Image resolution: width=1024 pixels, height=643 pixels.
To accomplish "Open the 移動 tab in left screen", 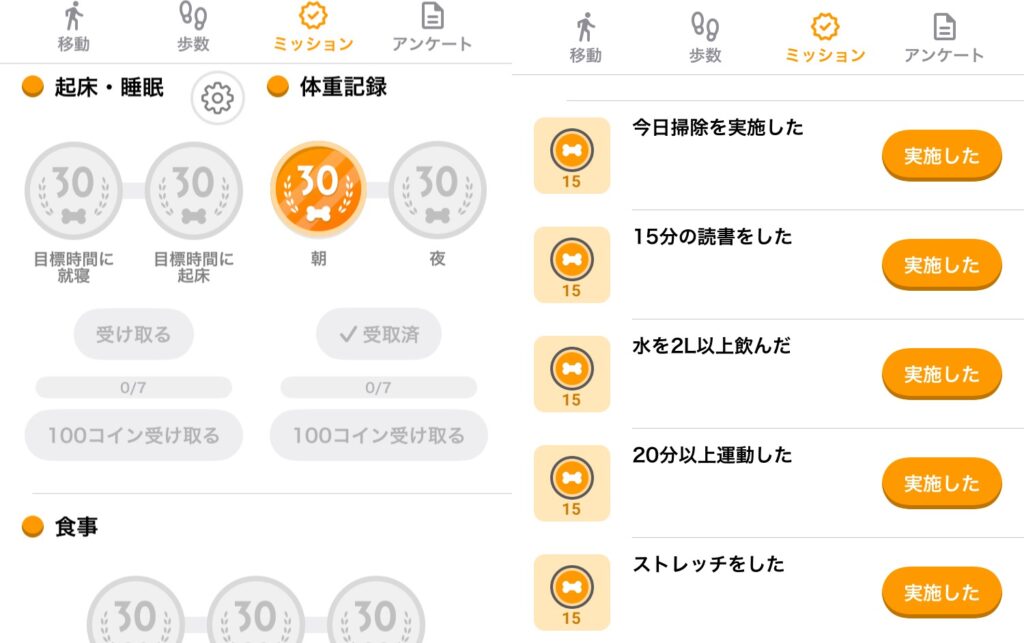I will [73, 27].
